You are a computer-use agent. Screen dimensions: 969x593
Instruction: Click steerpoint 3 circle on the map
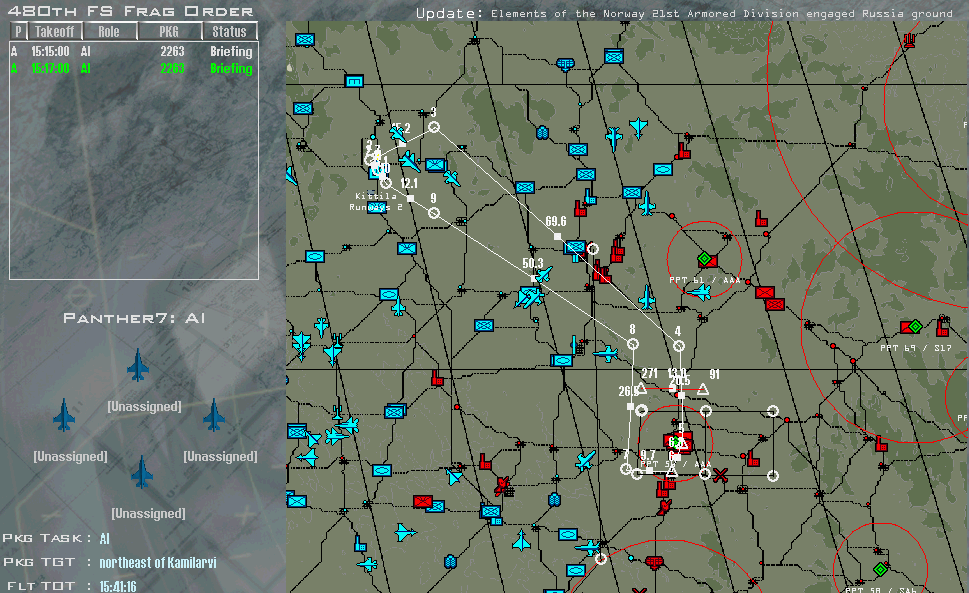pyautogui.click(x=434, y=127)
